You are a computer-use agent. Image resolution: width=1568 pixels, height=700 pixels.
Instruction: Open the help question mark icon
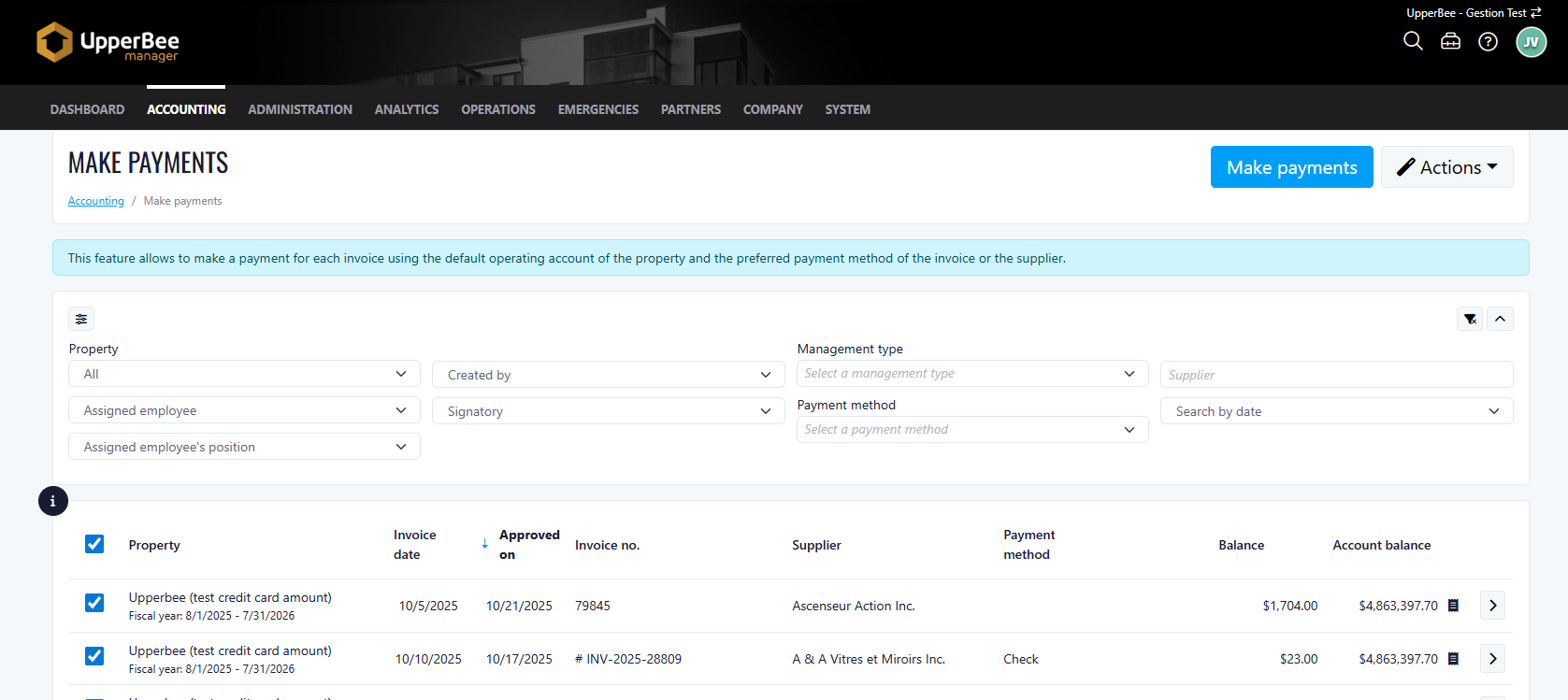coord(1488,41)
